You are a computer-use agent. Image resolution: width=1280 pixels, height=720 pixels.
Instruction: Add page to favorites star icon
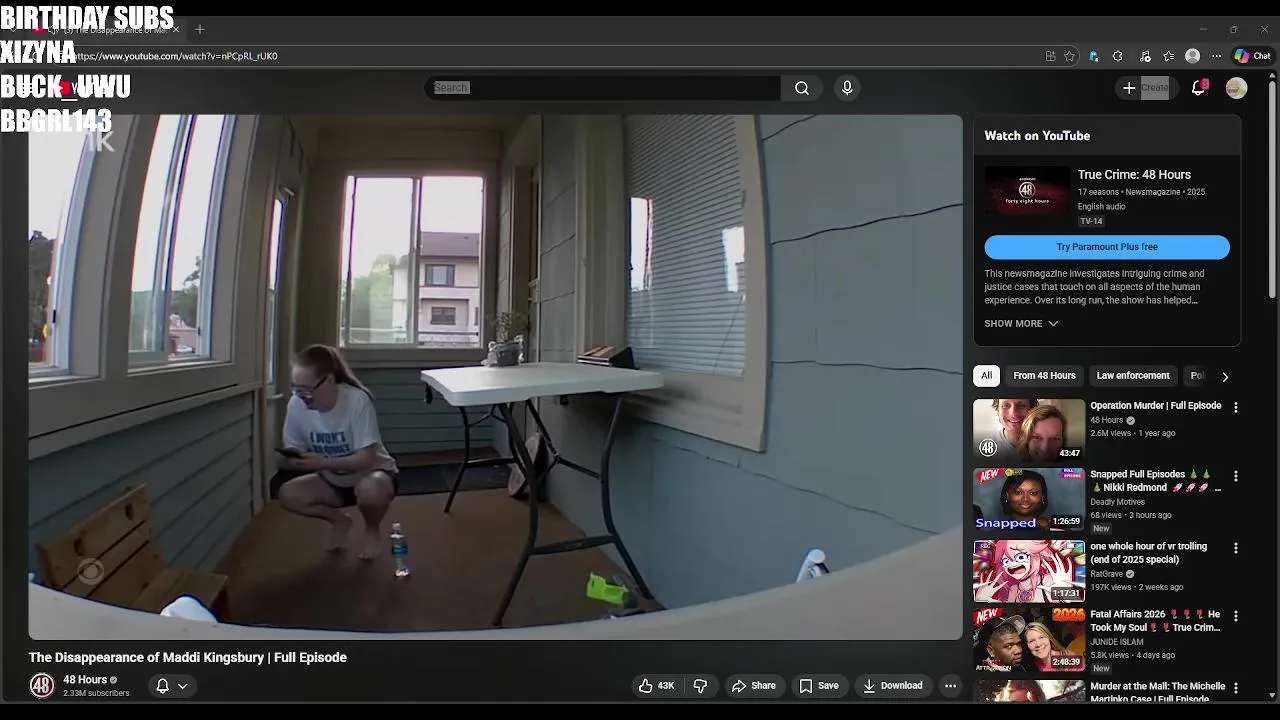pyautogui.click(x=1069, y=56)
